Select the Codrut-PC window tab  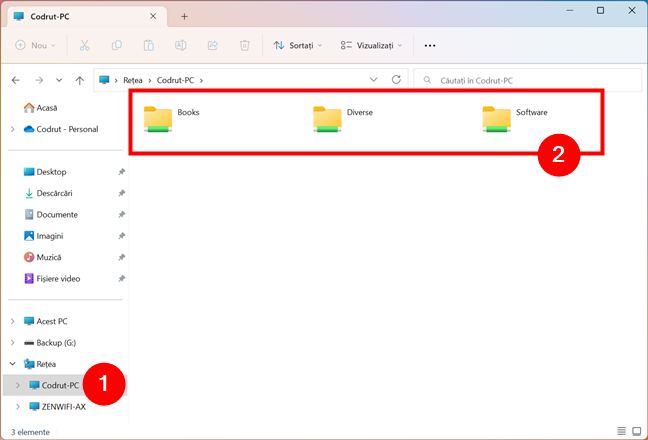coord(88,17)
